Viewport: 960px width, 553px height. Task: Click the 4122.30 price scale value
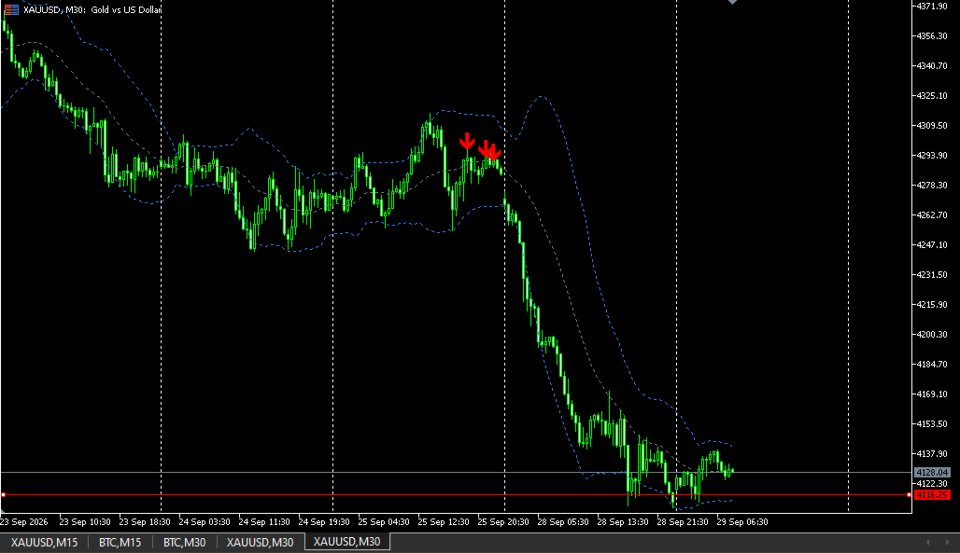tap(931, 484)
